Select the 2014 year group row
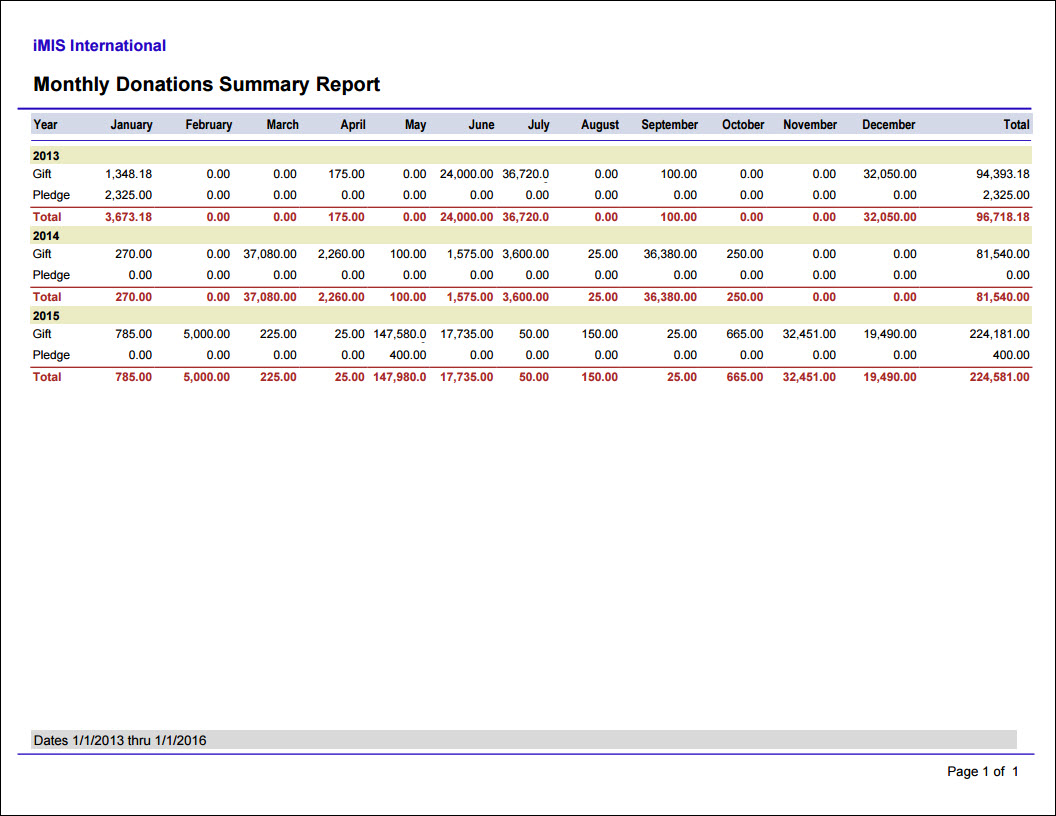Viewport: 1056px width, 816px height. pos(531,236)
